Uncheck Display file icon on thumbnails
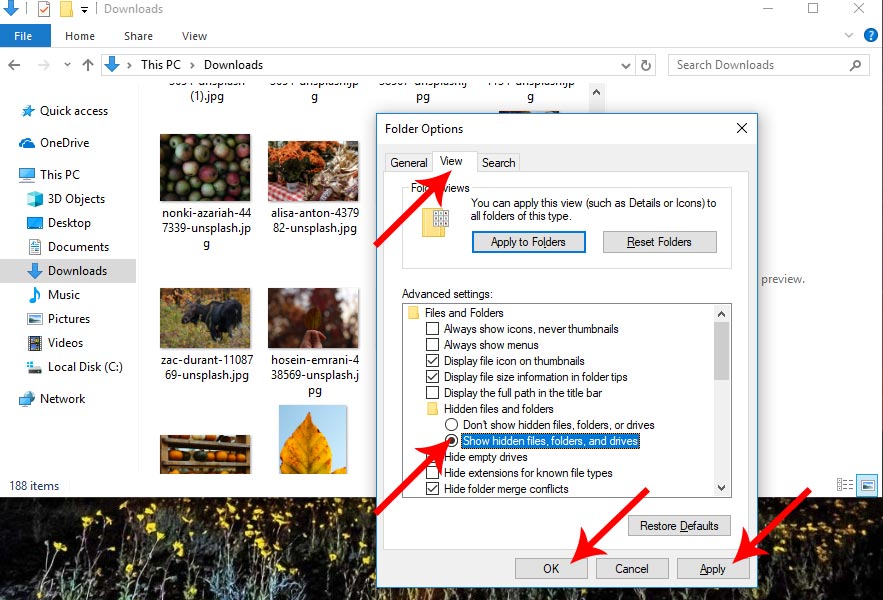This screenshot has width=883, height=600. (432, 361)
